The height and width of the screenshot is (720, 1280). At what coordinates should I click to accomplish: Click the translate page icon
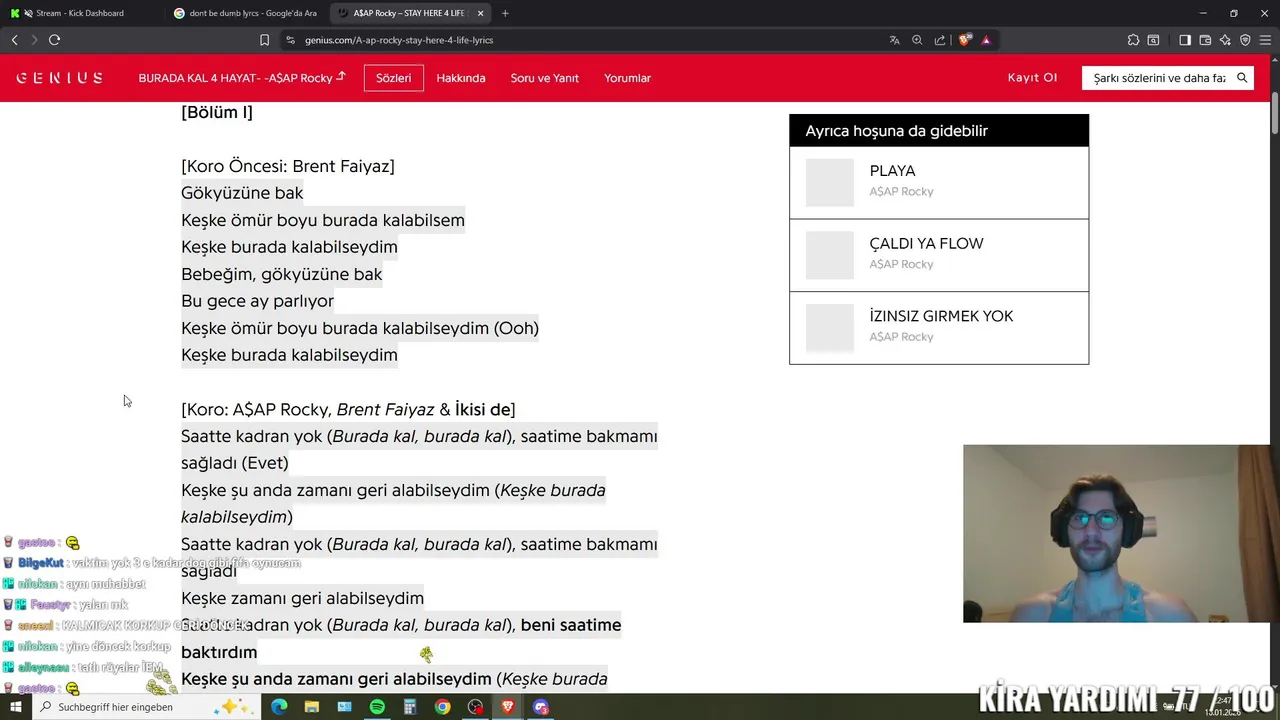click(894, 40)
